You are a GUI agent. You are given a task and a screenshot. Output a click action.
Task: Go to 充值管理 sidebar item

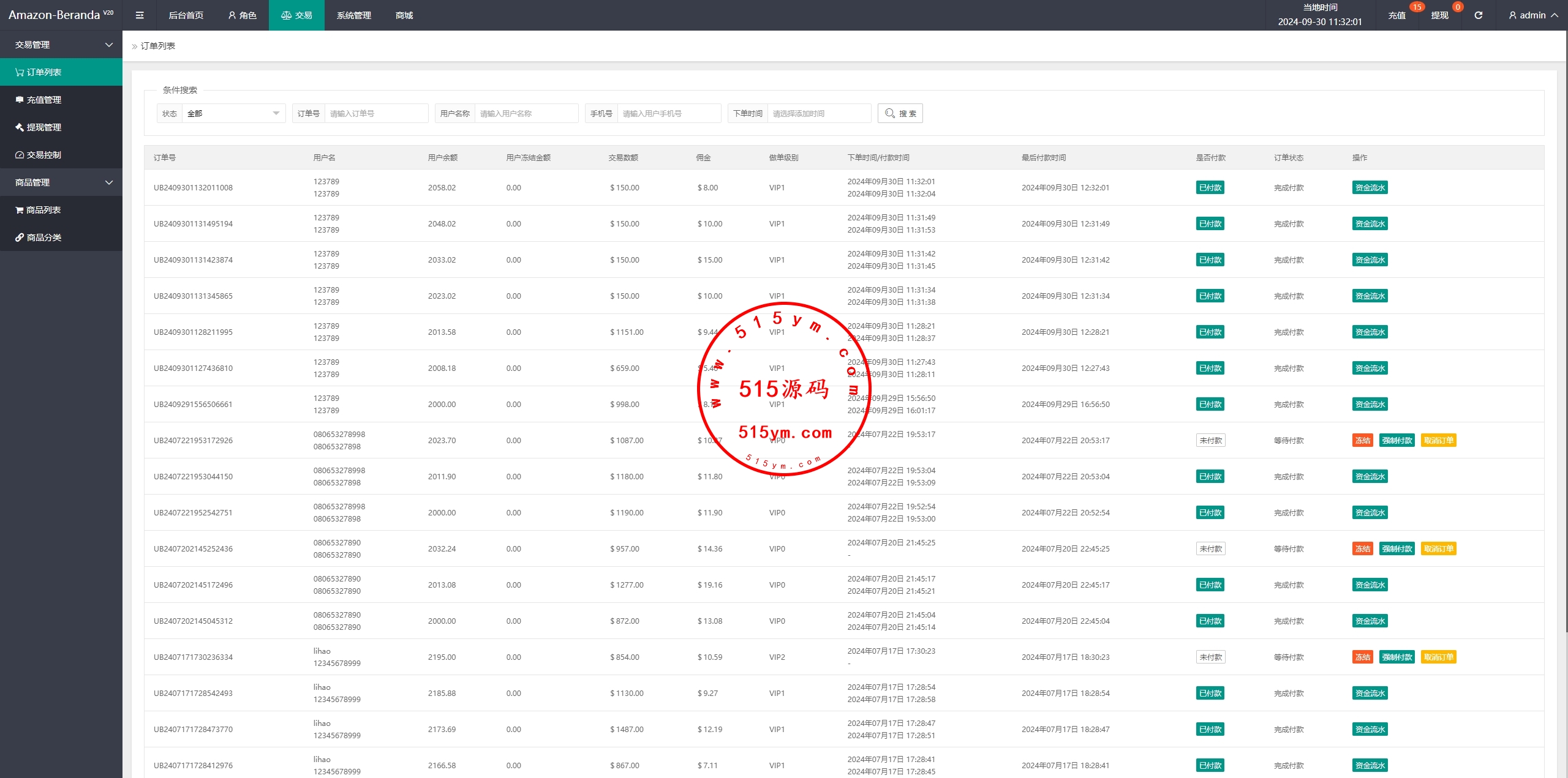coord(44,100)
